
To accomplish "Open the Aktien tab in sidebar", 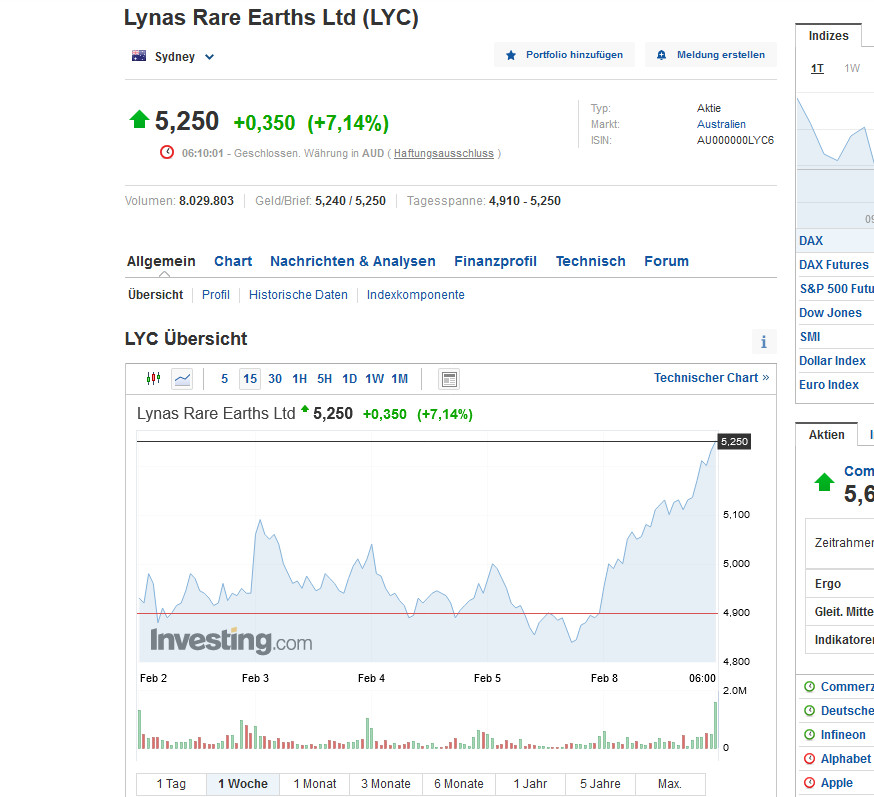I will (x=826, y=434).
